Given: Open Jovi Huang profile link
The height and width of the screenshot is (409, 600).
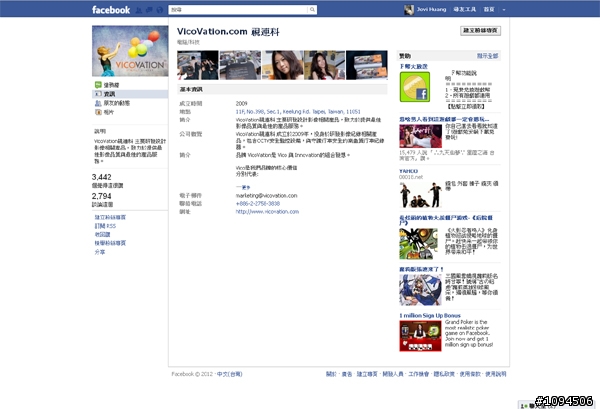Looking at the screenshot, I should 431,10.
